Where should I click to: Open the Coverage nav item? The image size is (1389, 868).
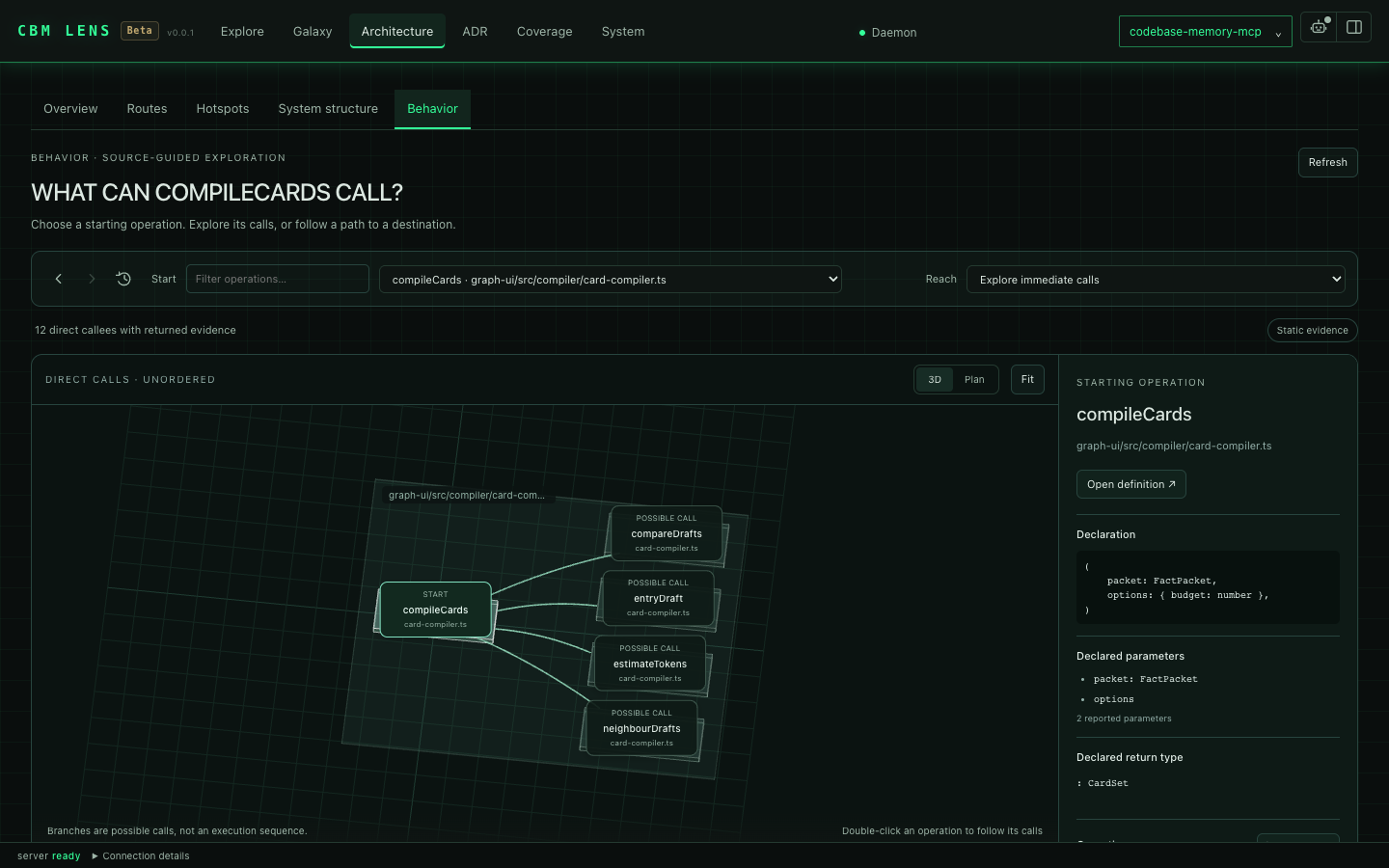pyautogui.click(x=544, y=31)
